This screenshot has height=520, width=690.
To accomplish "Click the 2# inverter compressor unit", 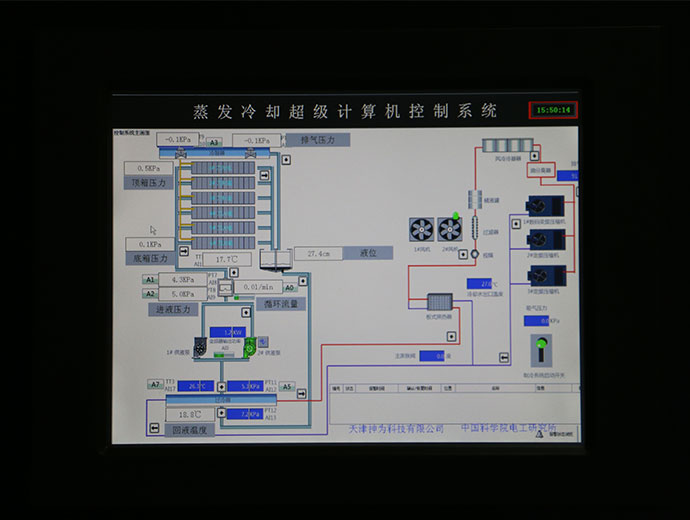I will click(x=545, y=240).
